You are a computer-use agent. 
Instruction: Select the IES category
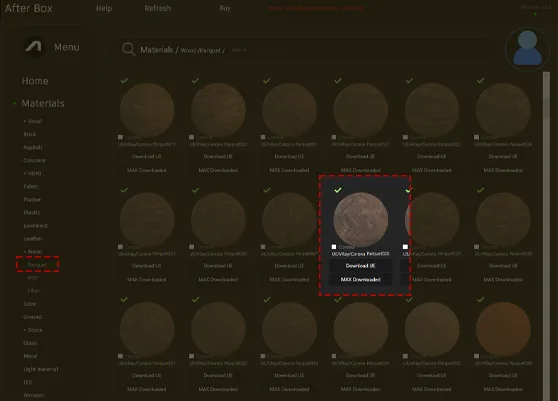click(27, 382)
